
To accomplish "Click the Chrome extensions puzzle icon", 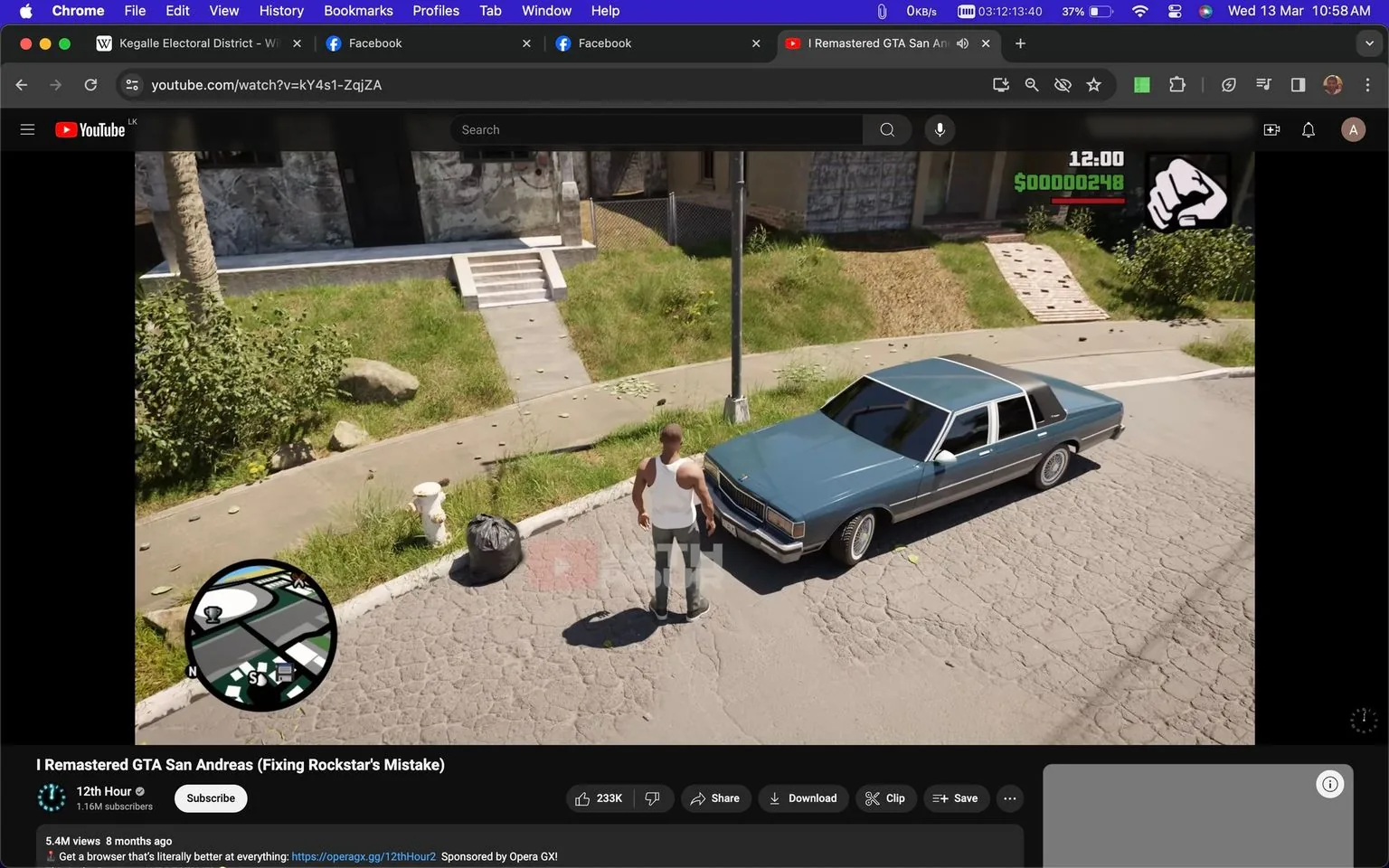I will pyautogui.click(x=1177, y=84).
